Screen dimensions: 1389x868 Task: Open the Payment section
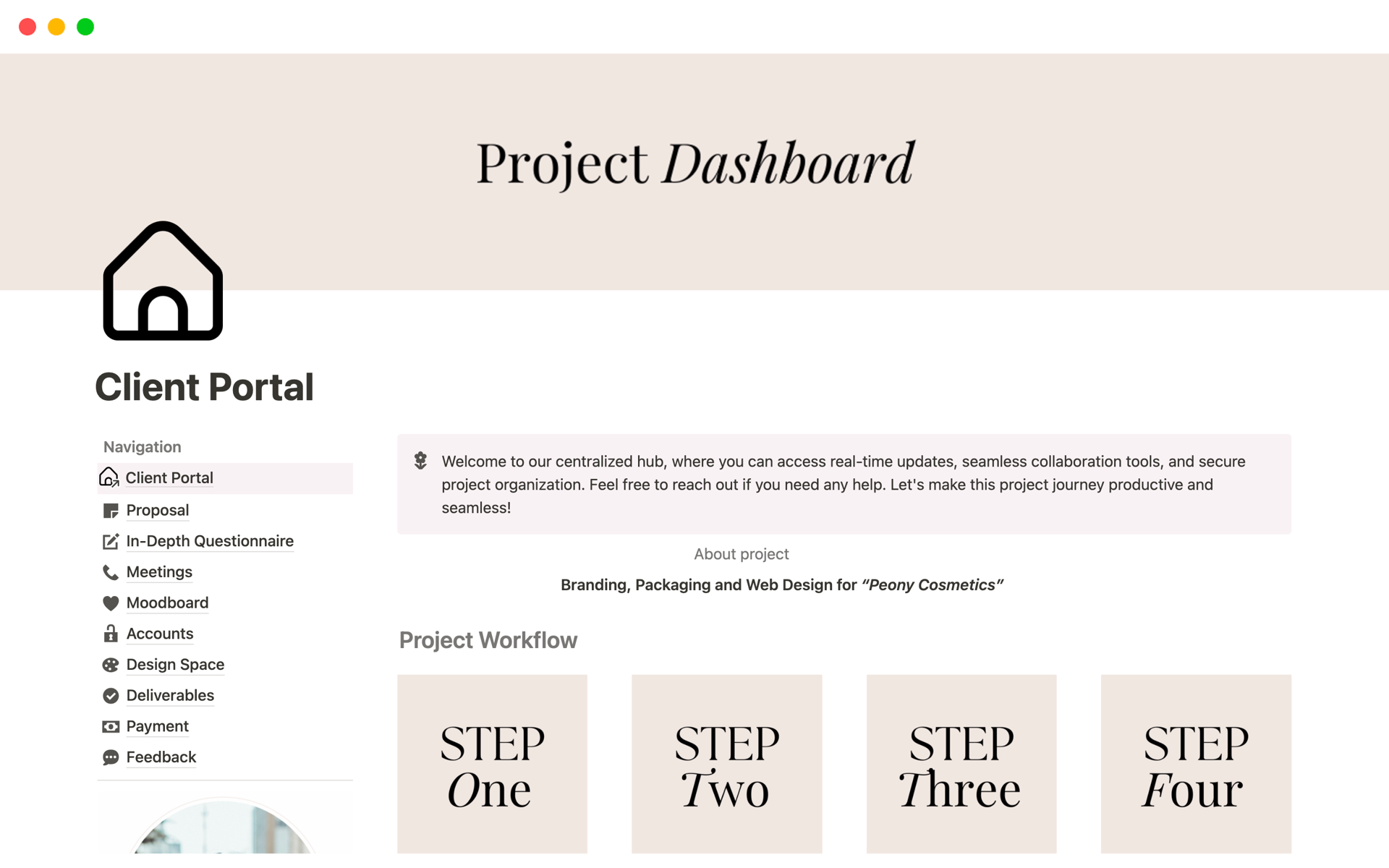pyautogui.click(x=157, y=726)
